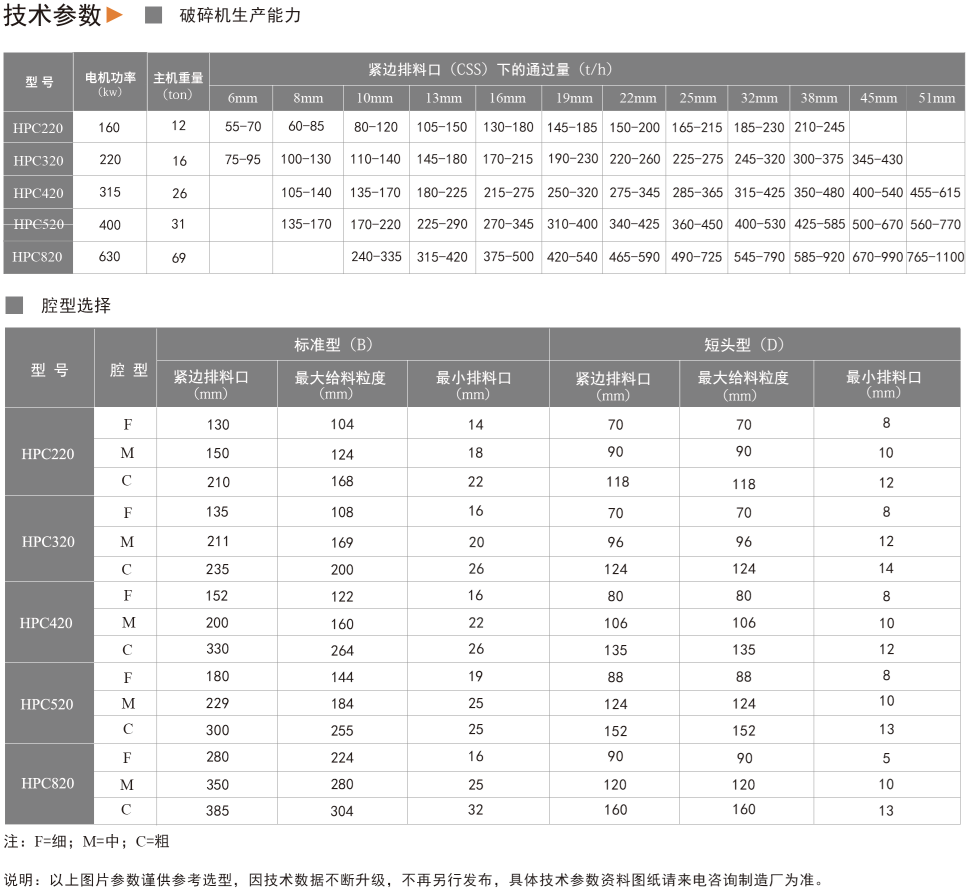
Task: Click the 型号 header cell of first table
Action: pos(38,81)
